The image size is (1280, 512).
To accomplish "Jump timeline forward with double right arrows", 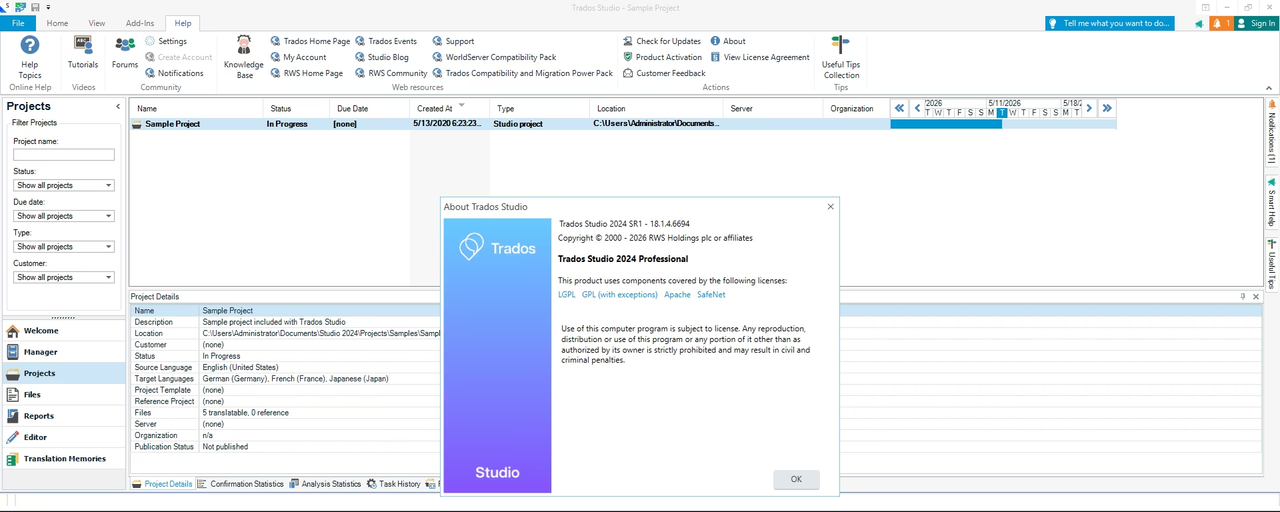I will click(x=1107, y=108).
